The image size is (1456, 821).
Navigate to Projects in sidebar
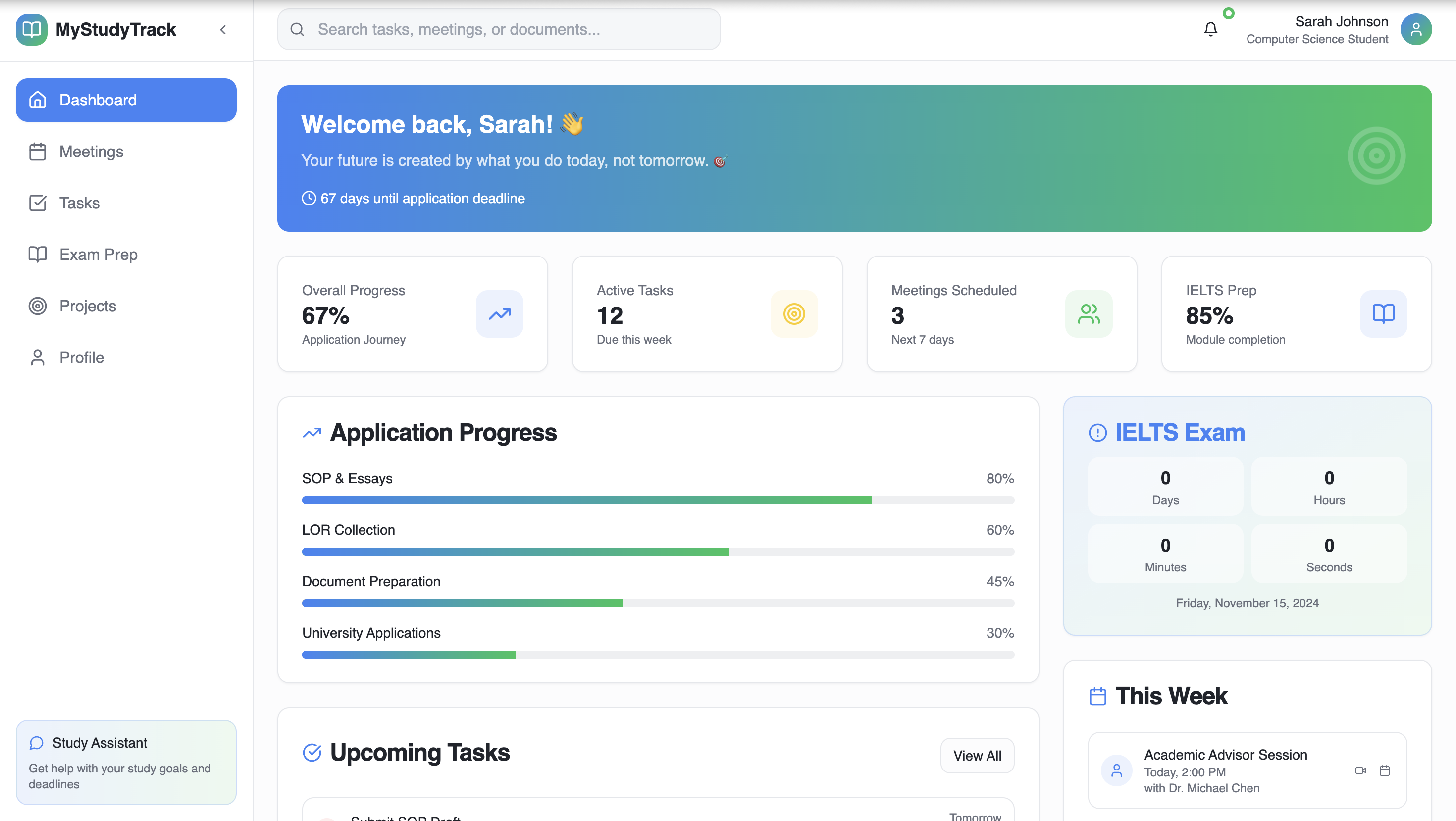pyautogui.click(x=88, y=306)
